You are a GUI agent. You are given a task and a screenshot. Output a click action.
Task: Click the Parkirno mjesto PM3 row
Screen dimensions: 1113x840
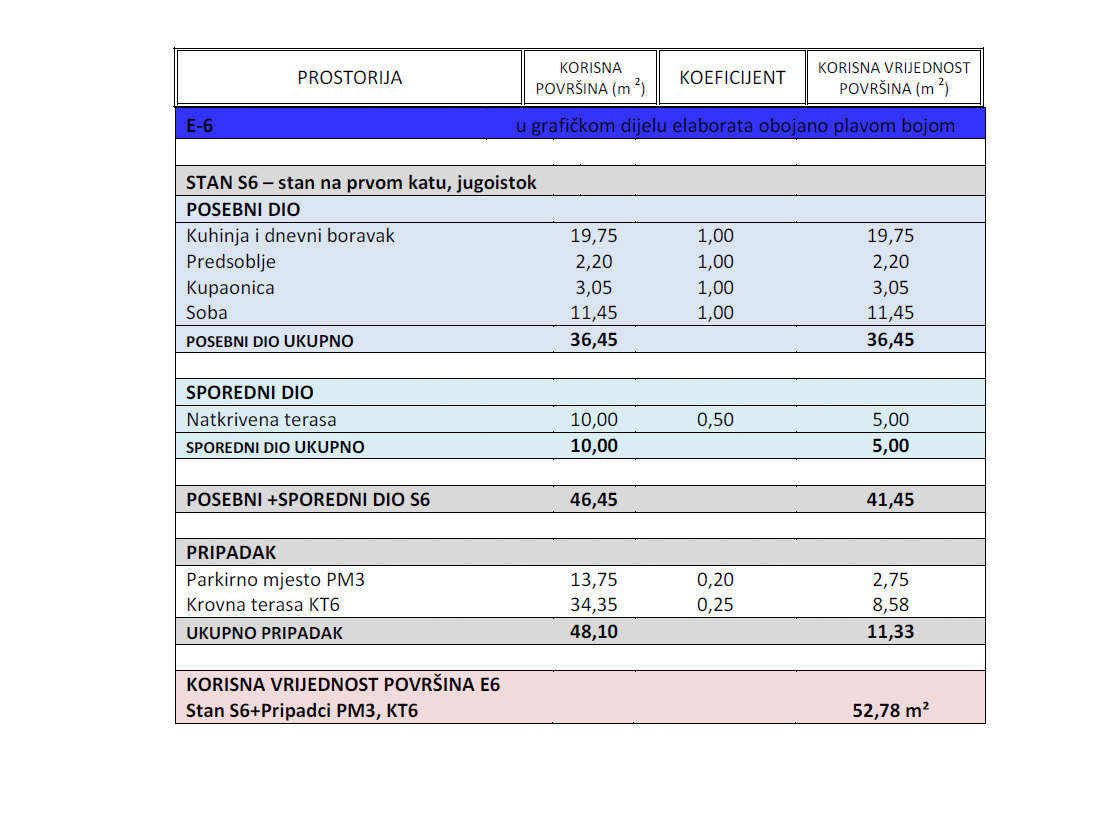pyautogui.click(x=580, y=579)
